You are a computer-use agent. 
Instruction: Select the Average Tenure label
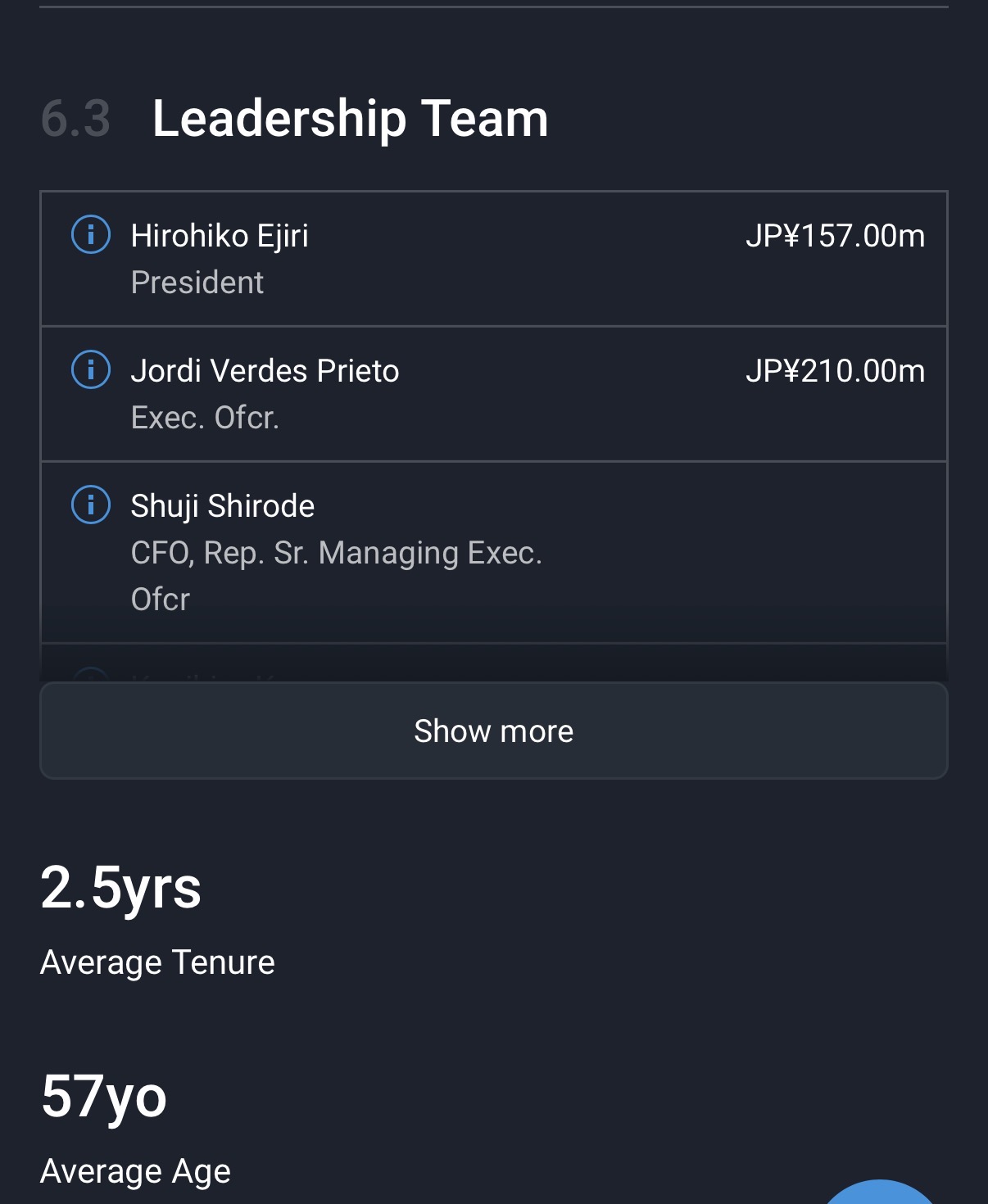click(x=157, y=962)
